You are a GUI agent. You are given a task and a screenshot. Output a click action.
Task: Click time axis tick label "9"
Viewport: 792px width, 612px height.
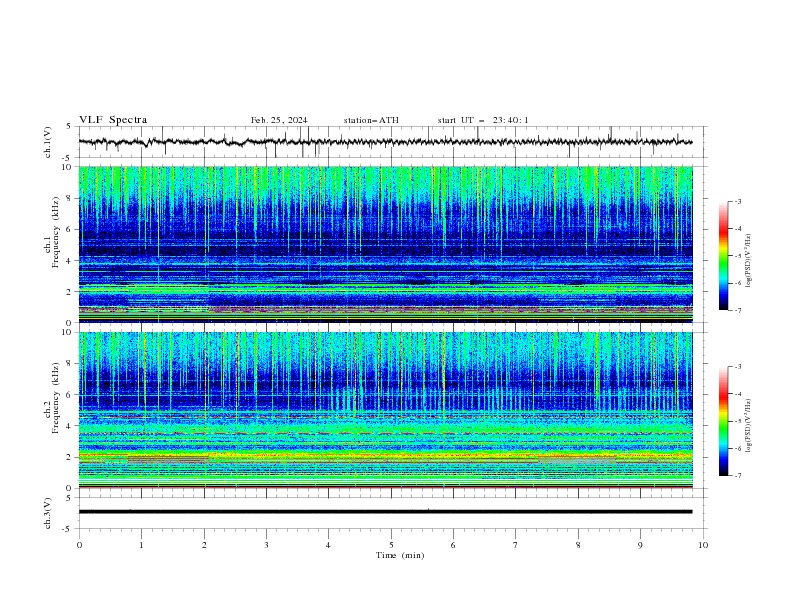pyautogui.click(x=640, y=545)
